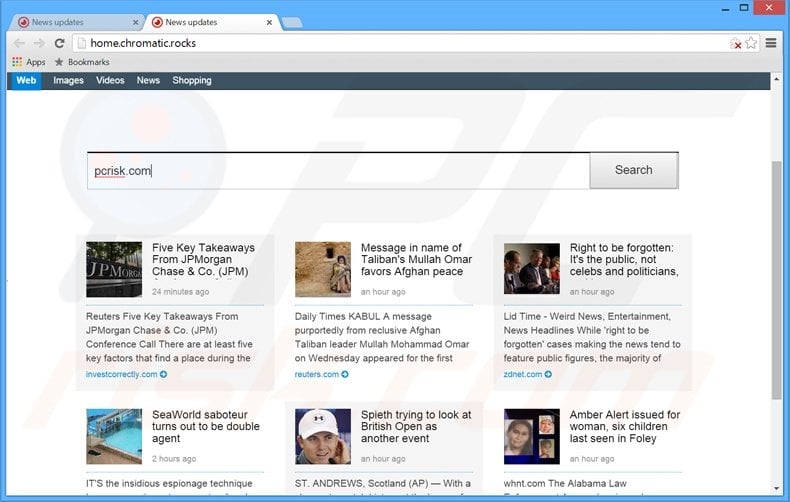The height and width of the screenshot is (502, 790).
Task: Click the Lid Time Weird News summary text
Action: click(x=592, y=337)
